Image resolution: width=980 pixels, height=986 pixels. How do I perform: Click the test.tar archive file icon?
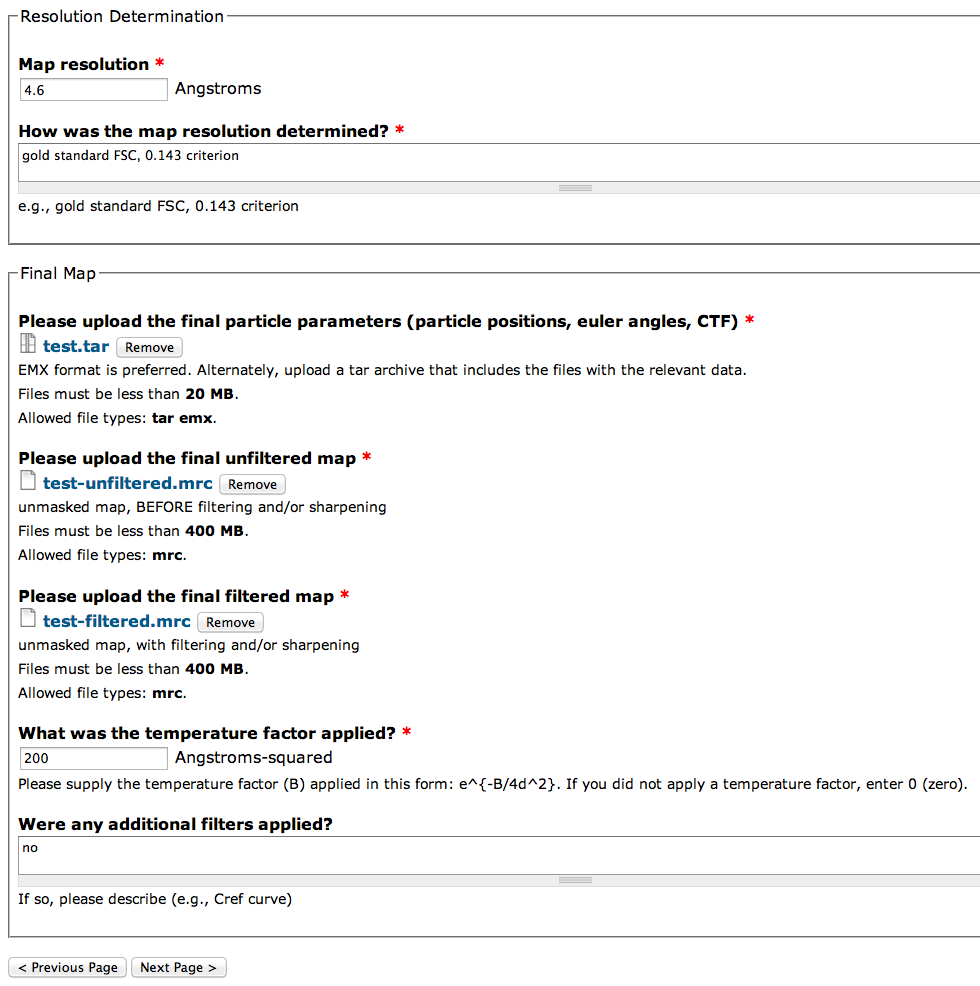[x=27, y=346]
